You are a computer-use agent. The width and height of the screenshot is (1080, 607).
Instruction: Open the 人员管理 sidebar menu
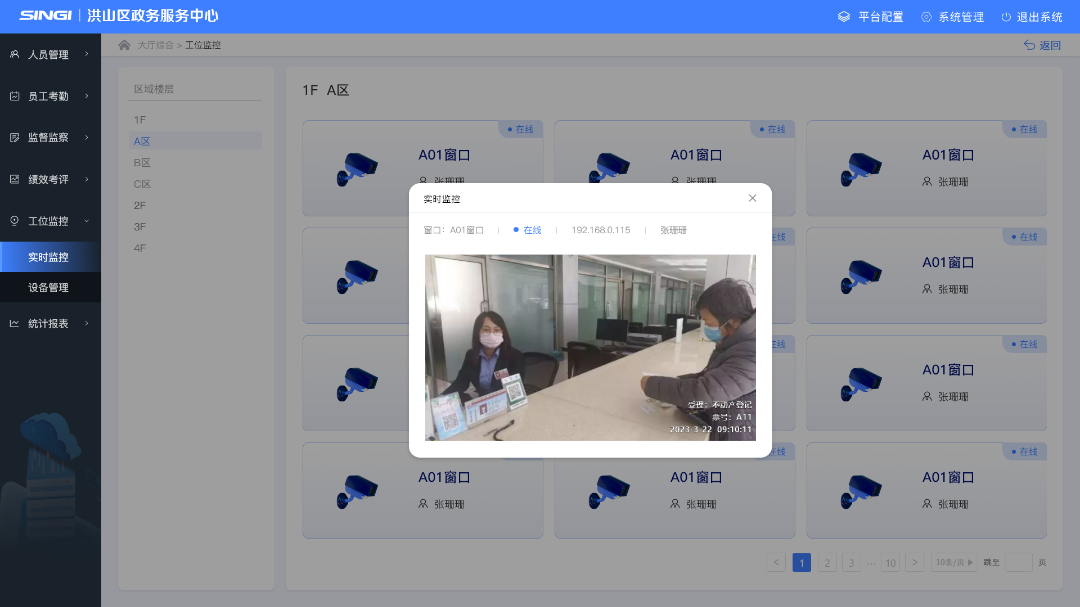click(x=50, y=54)
